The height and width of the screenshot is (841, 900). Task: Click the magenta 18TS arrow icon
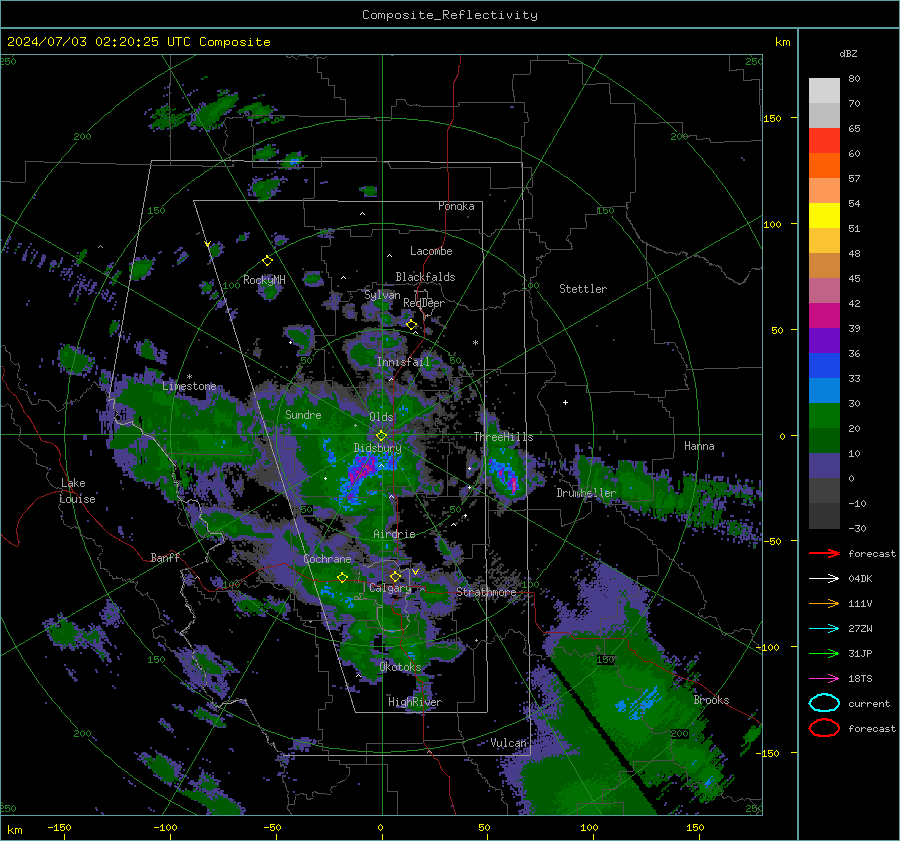(824, 678)
